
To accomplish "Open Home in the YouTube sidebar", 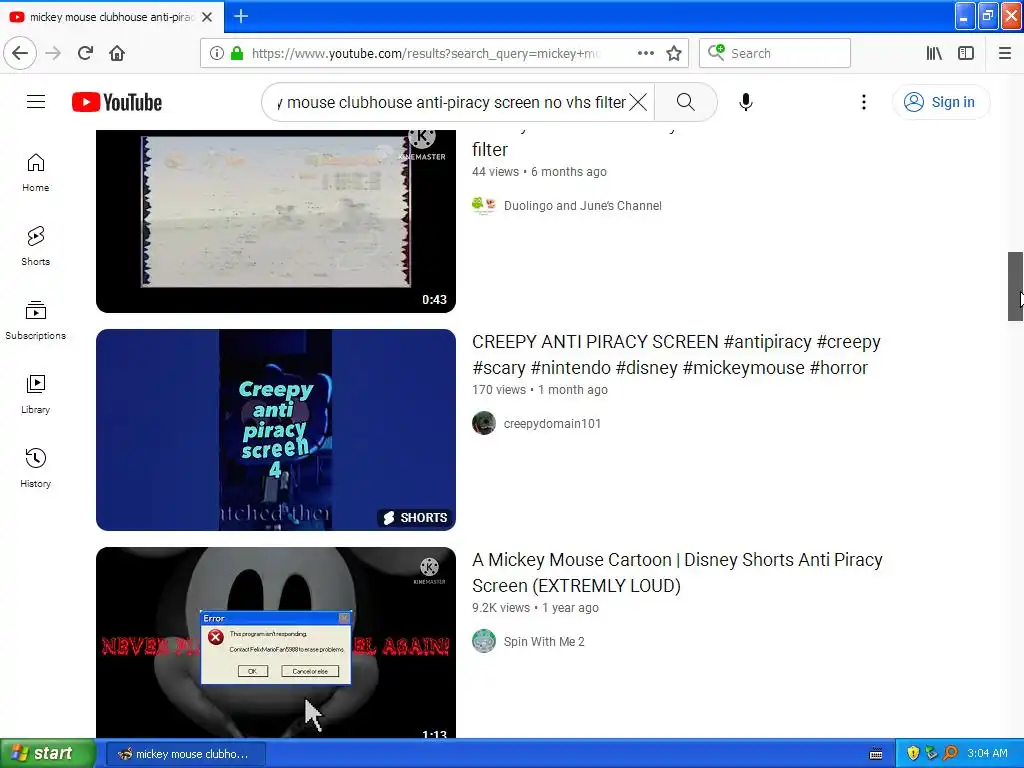I will coord(36,173).
